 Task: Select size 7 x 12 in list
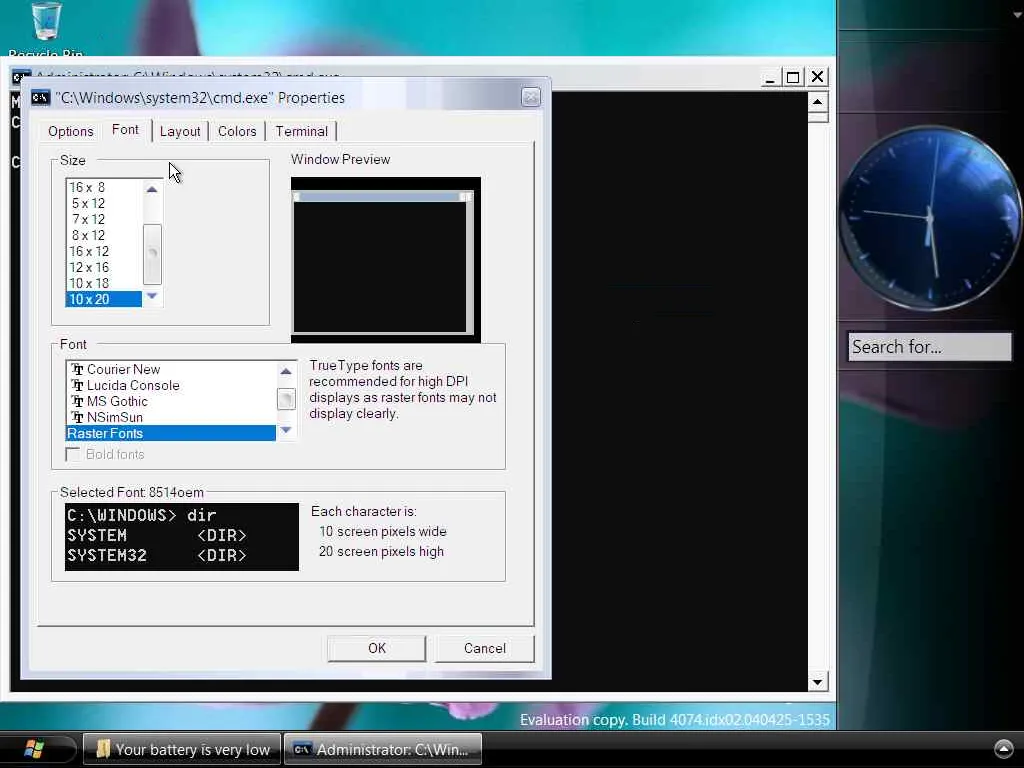(104, 219)
